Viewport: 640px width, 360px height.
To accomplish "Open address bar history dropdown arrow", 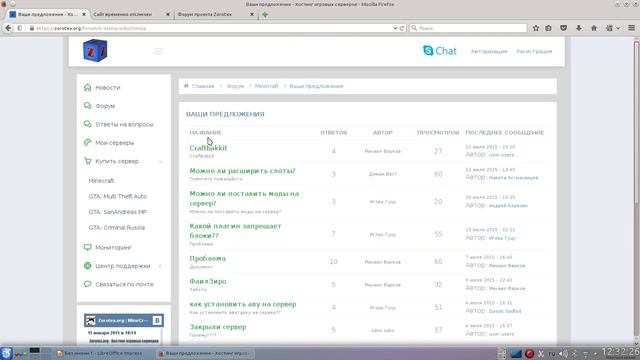I will pos(395,28).
